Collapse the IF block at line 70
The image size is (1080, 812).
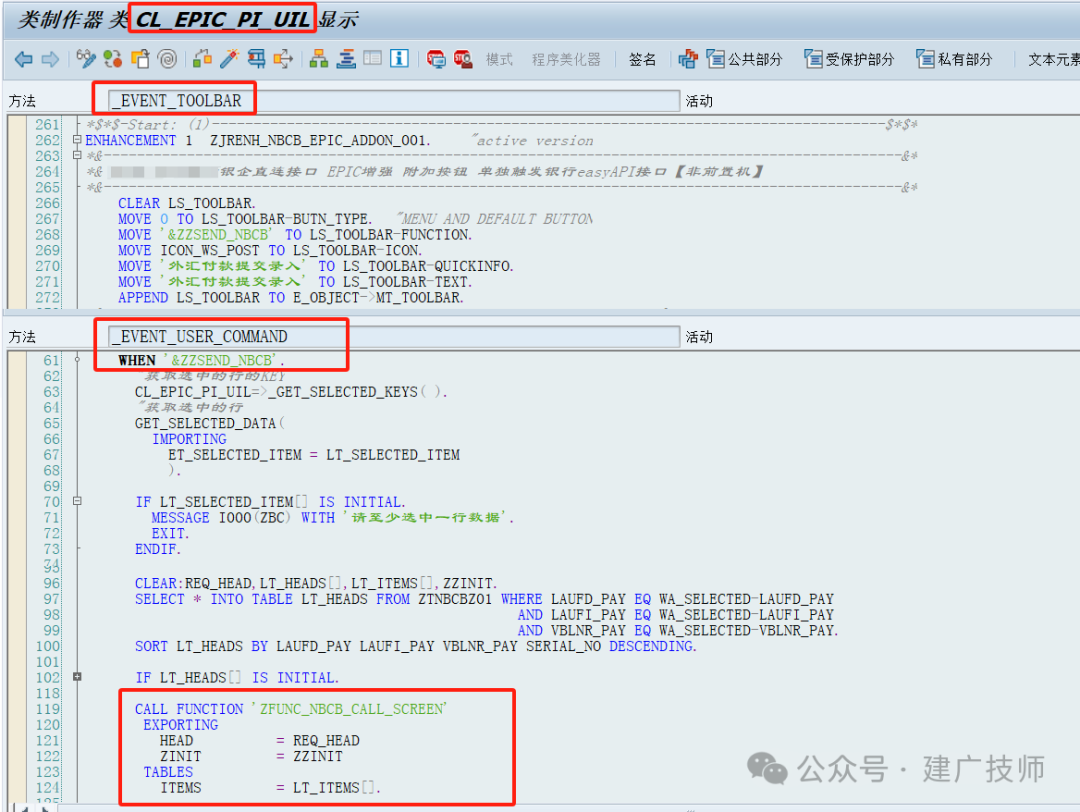[77, 501]
